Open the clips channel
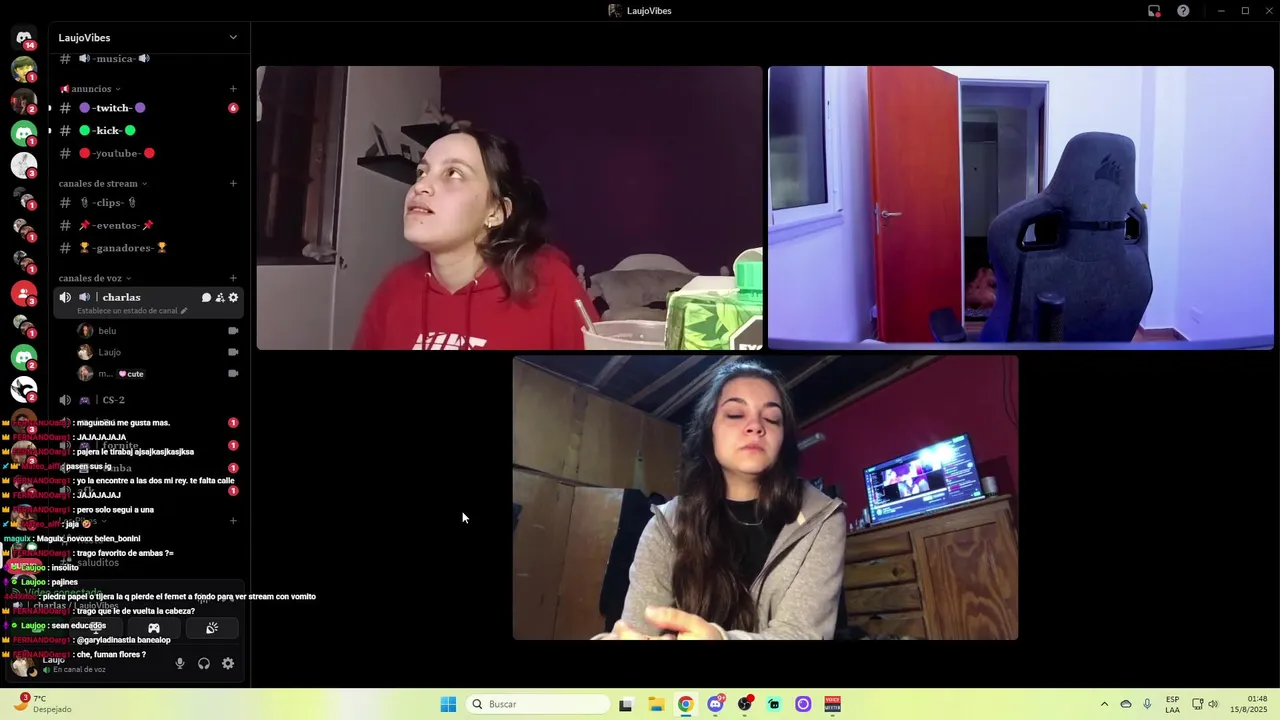This screenshot has width=1280, height=720. (149, 203)
